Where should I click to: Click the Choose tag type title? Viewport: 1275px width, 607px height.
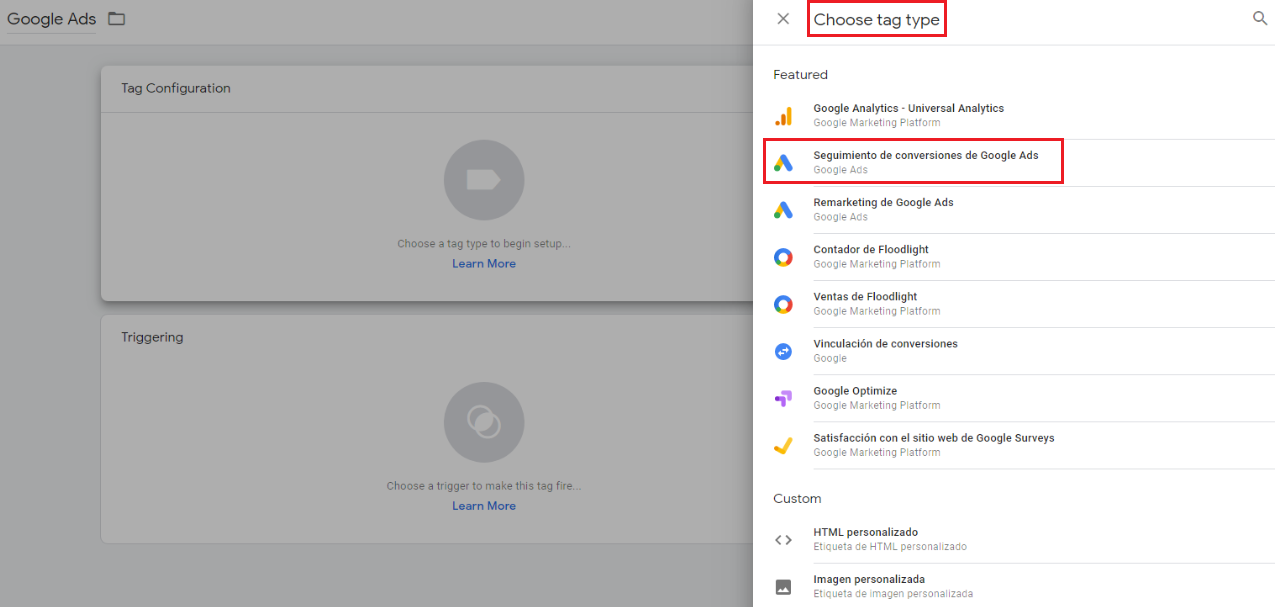tap(876, 19)
